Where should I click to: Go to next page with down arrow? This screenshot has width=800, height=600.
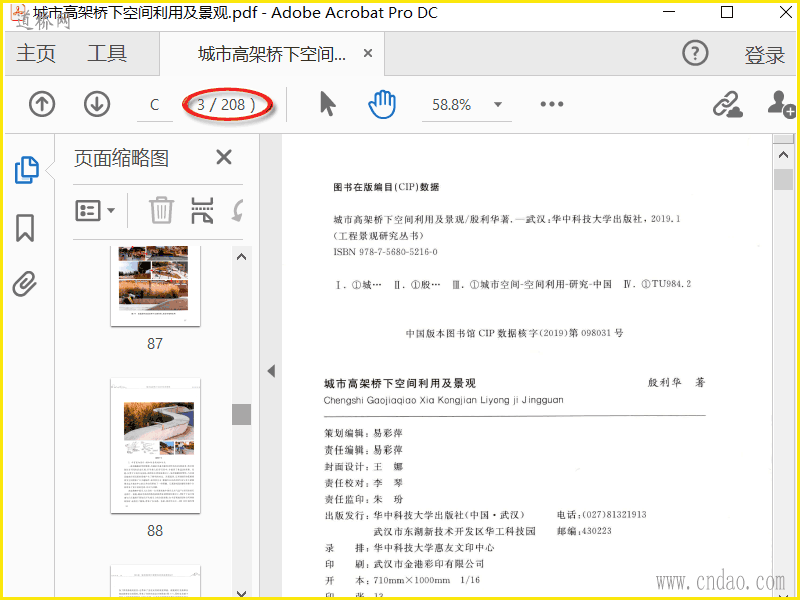point(97,104)
